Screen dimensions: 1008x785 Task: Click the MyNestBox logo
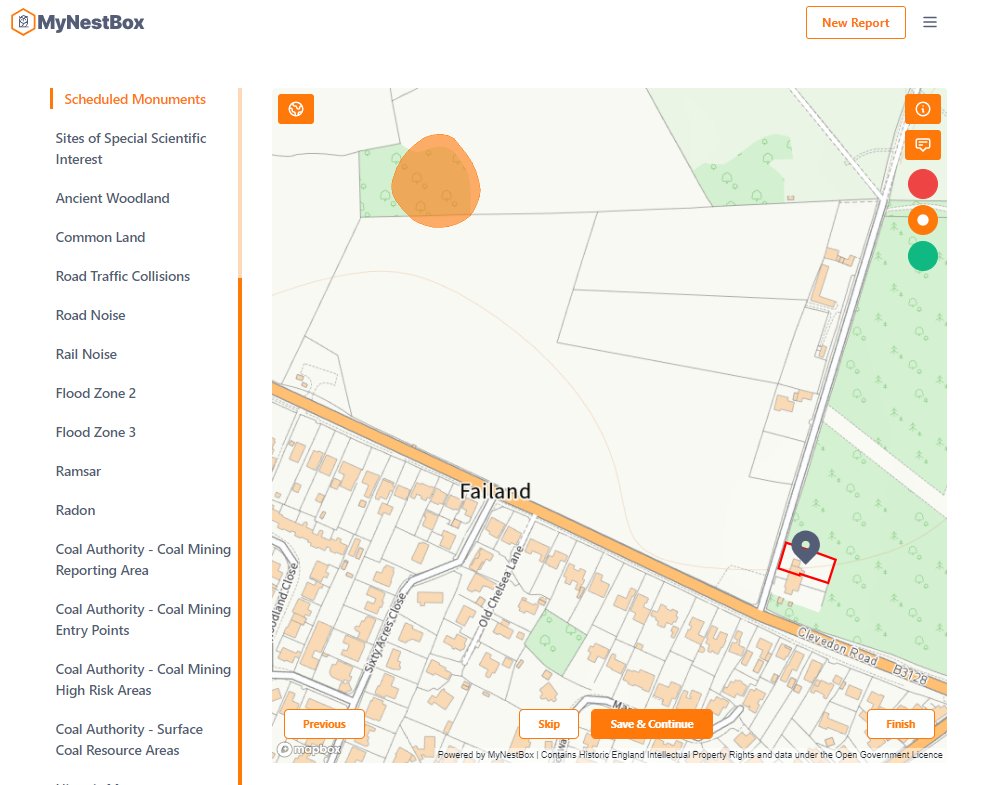(78, 23)
